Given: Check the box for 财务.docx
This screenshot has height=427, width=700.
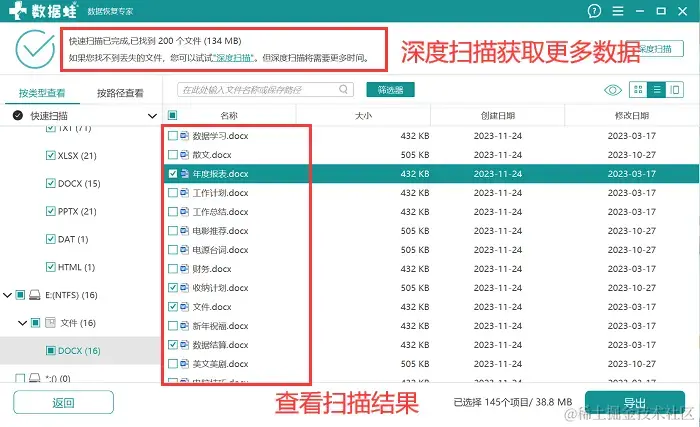Looking at the screenshot, I should click(x=172, y=269).
